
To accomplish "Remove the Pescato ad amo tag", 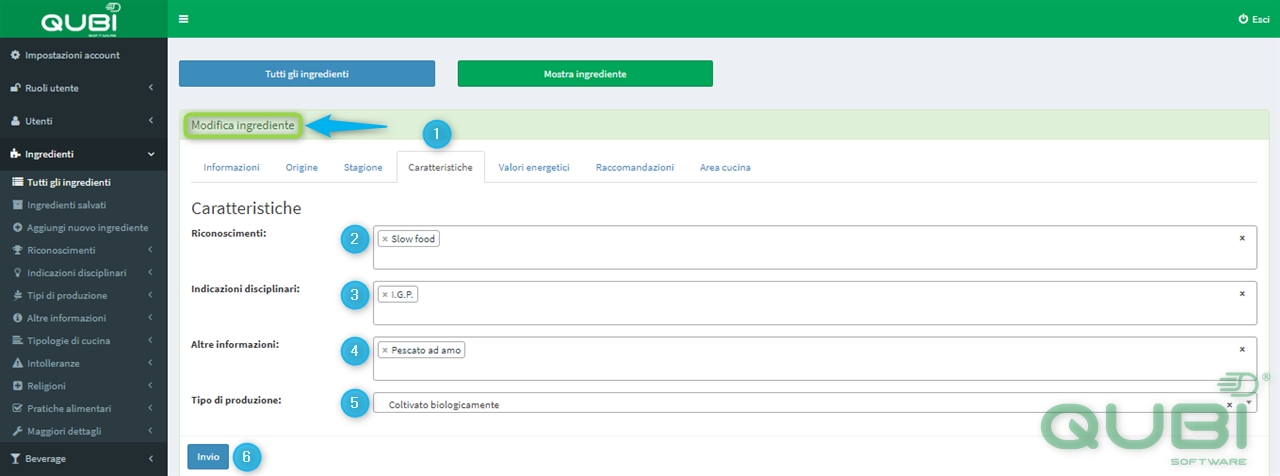I will tap(385, 350).
